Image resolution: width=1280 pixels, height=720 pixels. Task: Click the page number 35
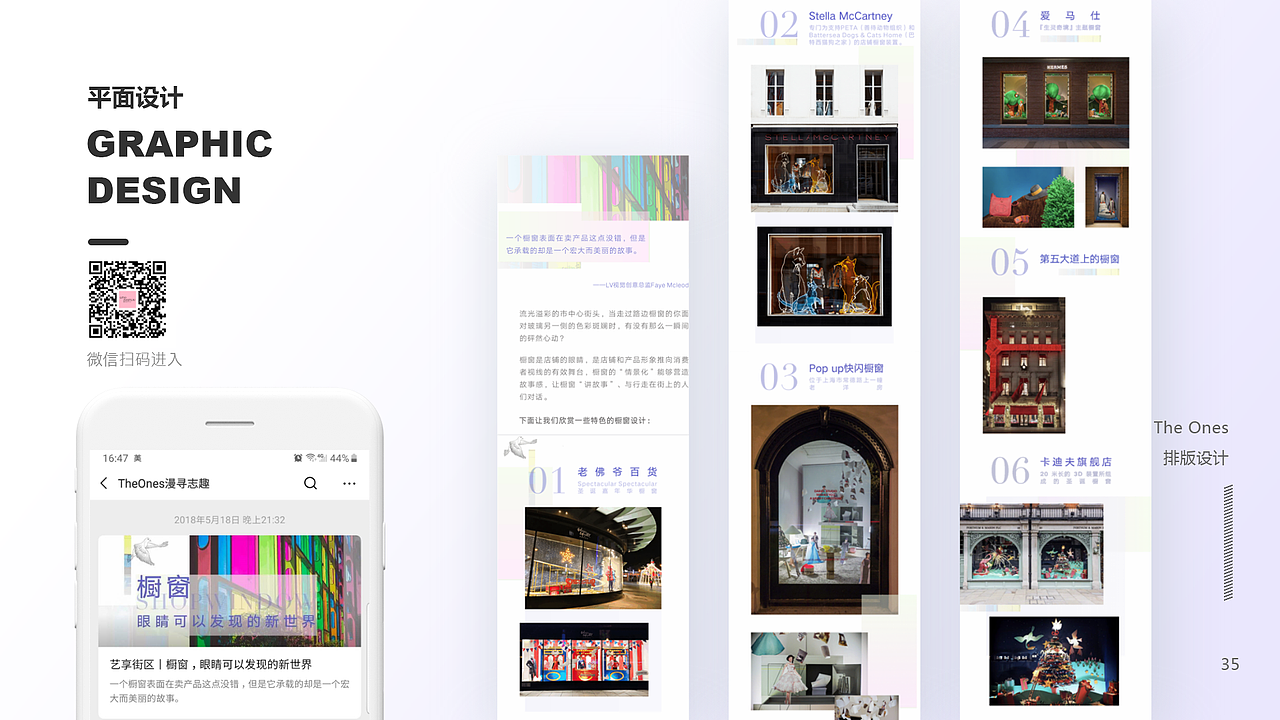coord(1230,664)
